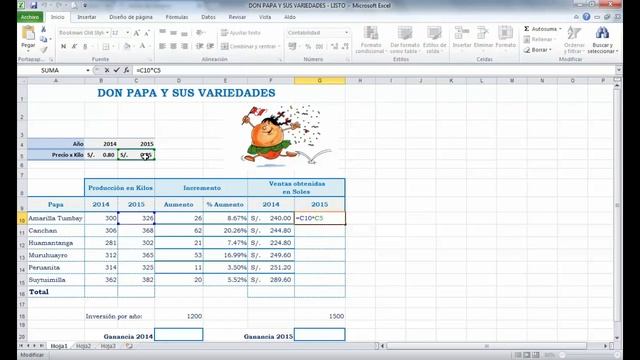Toggle bottom vertical alignment
The height and width of the screenshot is (360, 640).
tap(184, 33)
